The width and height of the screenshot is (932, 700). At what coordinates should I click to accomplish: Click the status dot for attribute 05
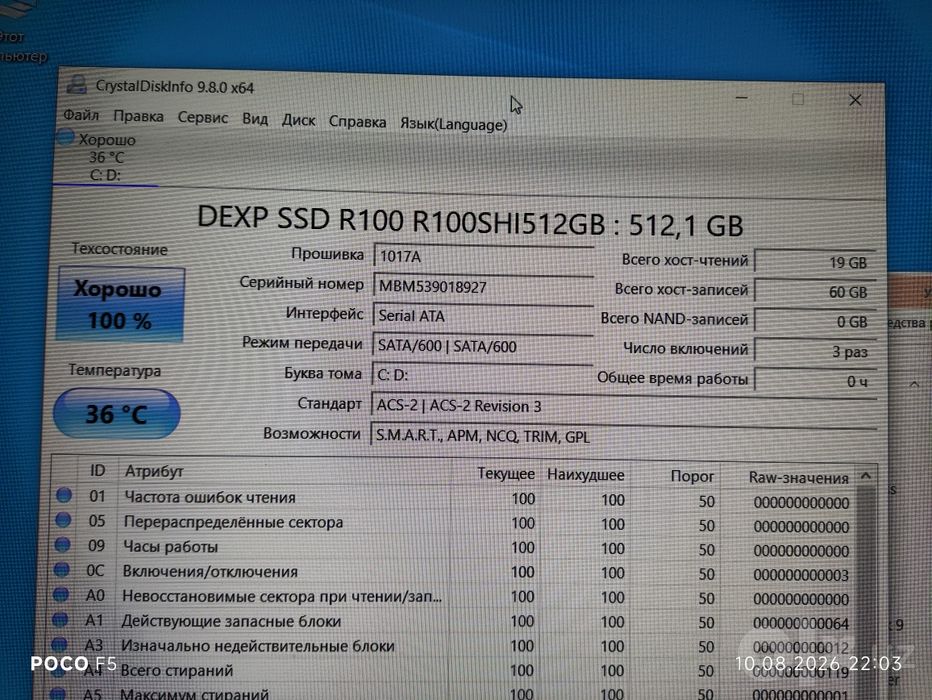(x=63, y=519)
